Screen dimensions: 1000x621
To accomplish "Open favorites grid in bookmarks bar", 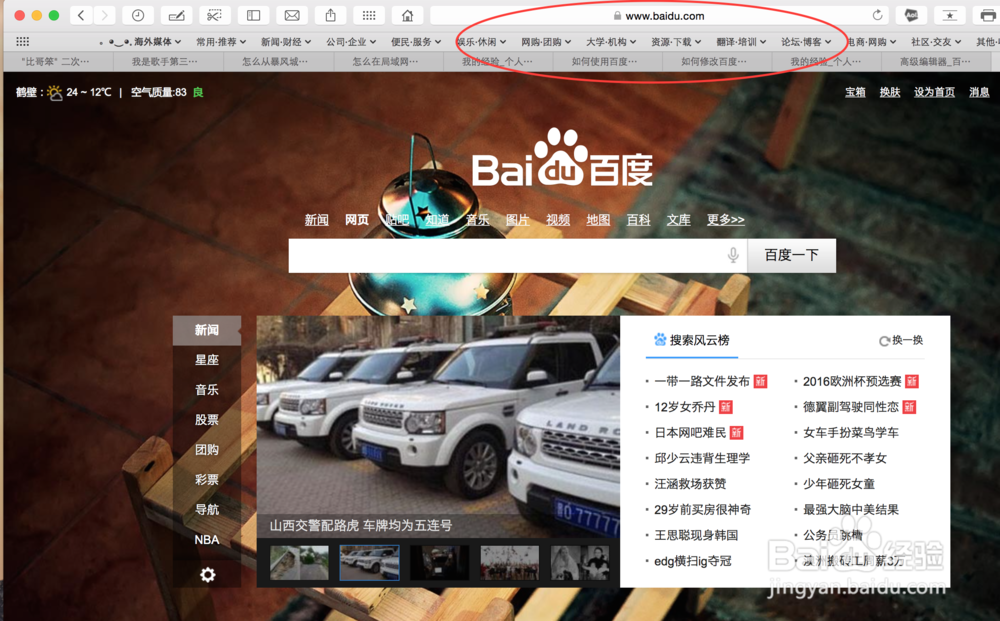I will point(22,41).
